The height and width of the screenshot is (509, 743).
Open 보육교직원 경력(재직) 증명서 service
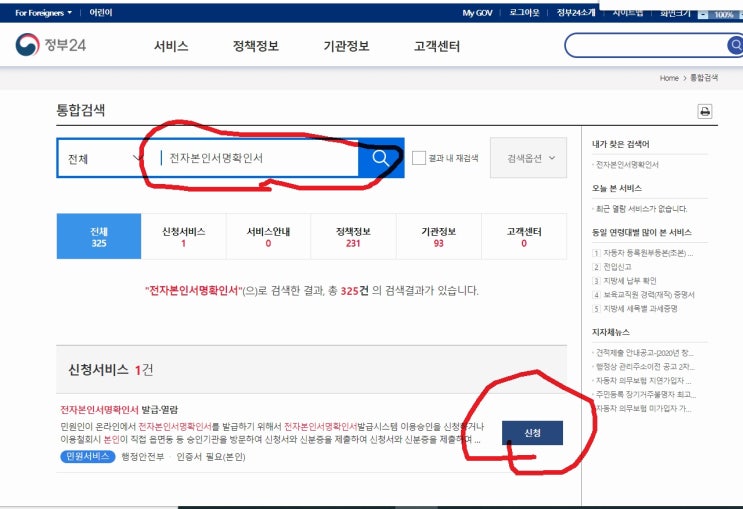click(x=649, y=295)
